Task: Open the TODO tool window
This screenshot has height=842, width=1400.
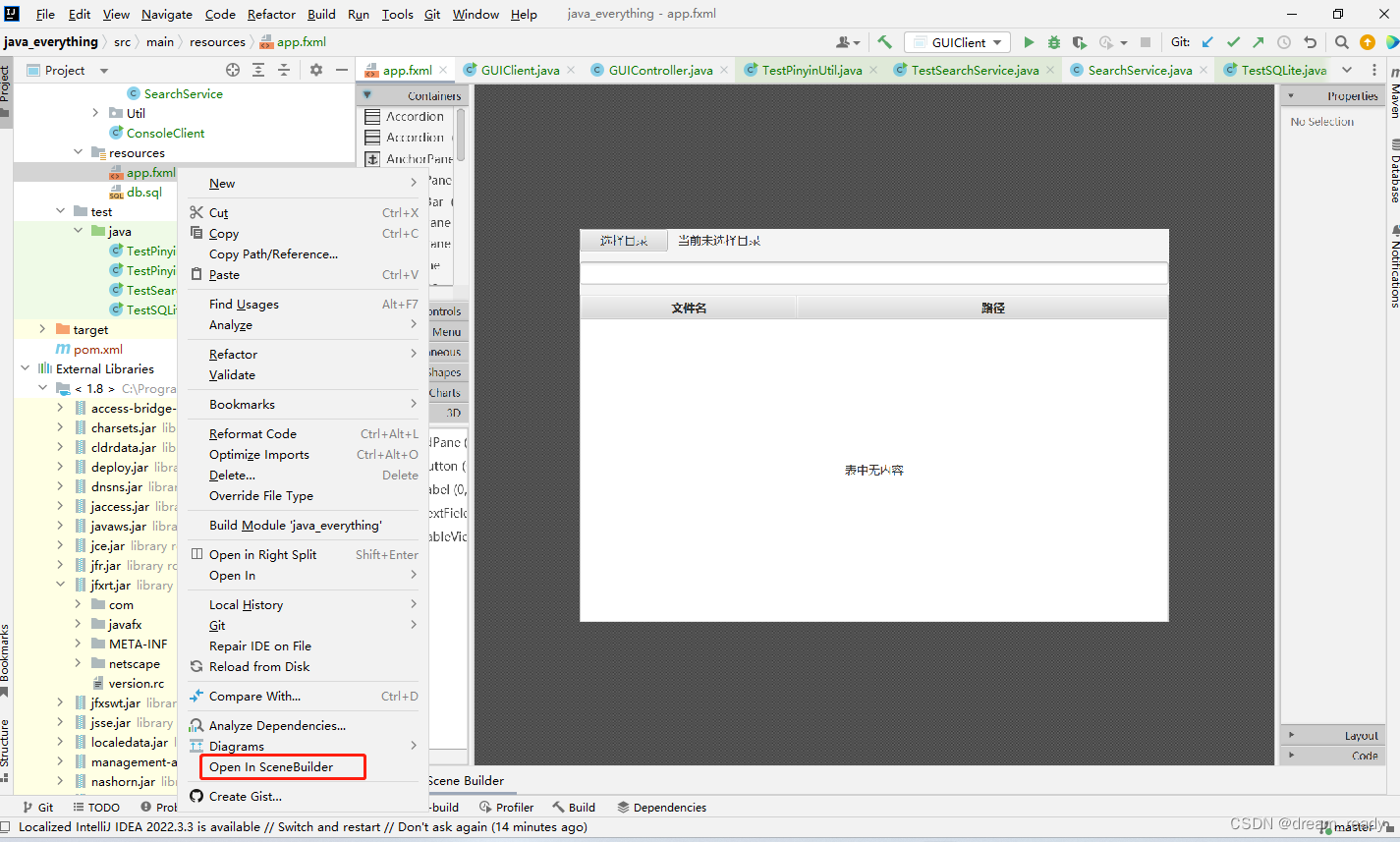Action: tap(96, 807)
